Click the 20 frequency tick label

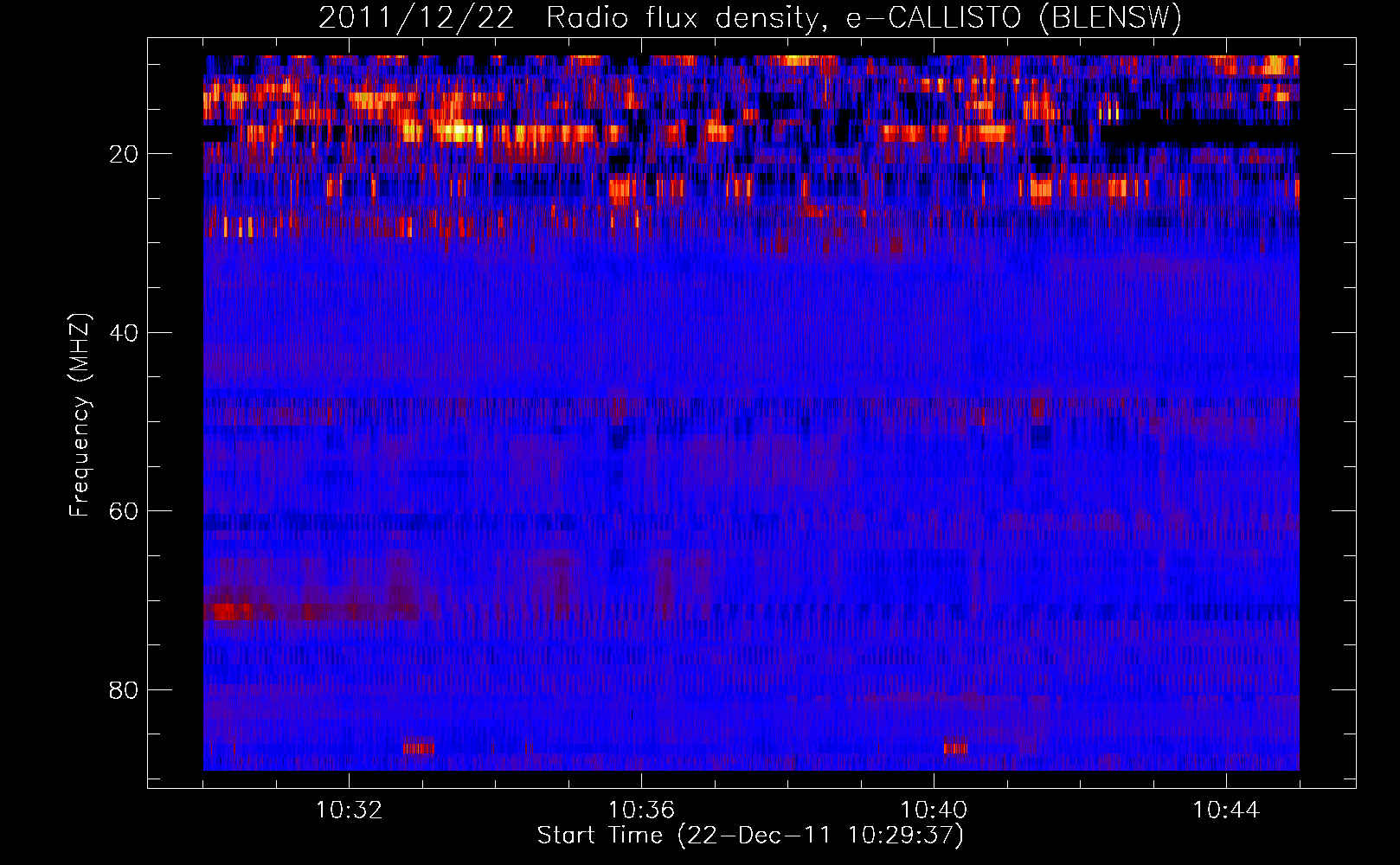coord(125,154)
